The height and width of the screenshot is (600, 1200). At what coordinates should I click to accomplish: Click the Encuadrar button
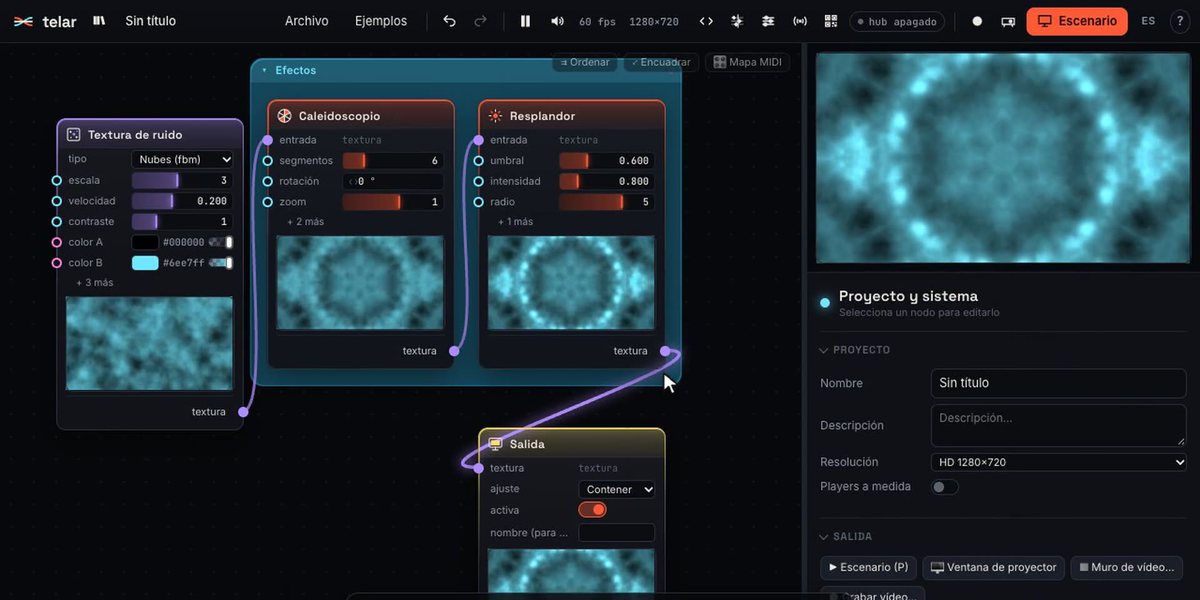click(661, 62)
